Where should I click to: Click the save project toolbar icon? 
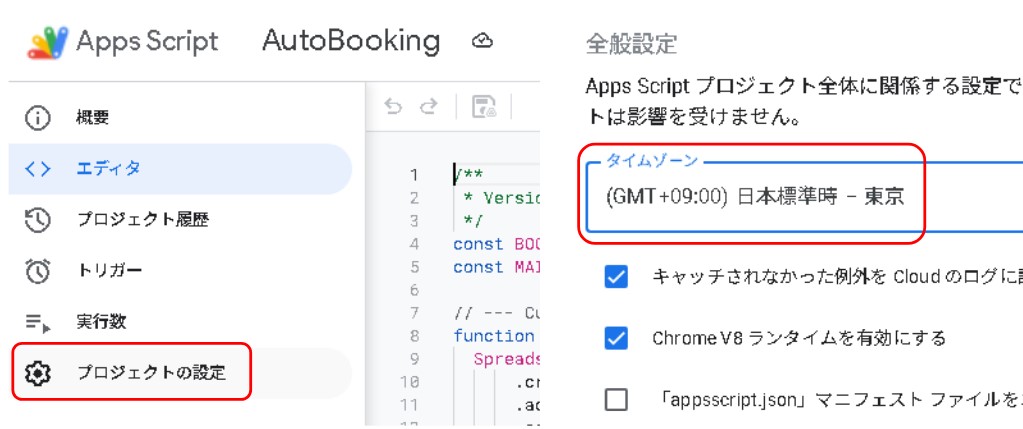[485, 108]
